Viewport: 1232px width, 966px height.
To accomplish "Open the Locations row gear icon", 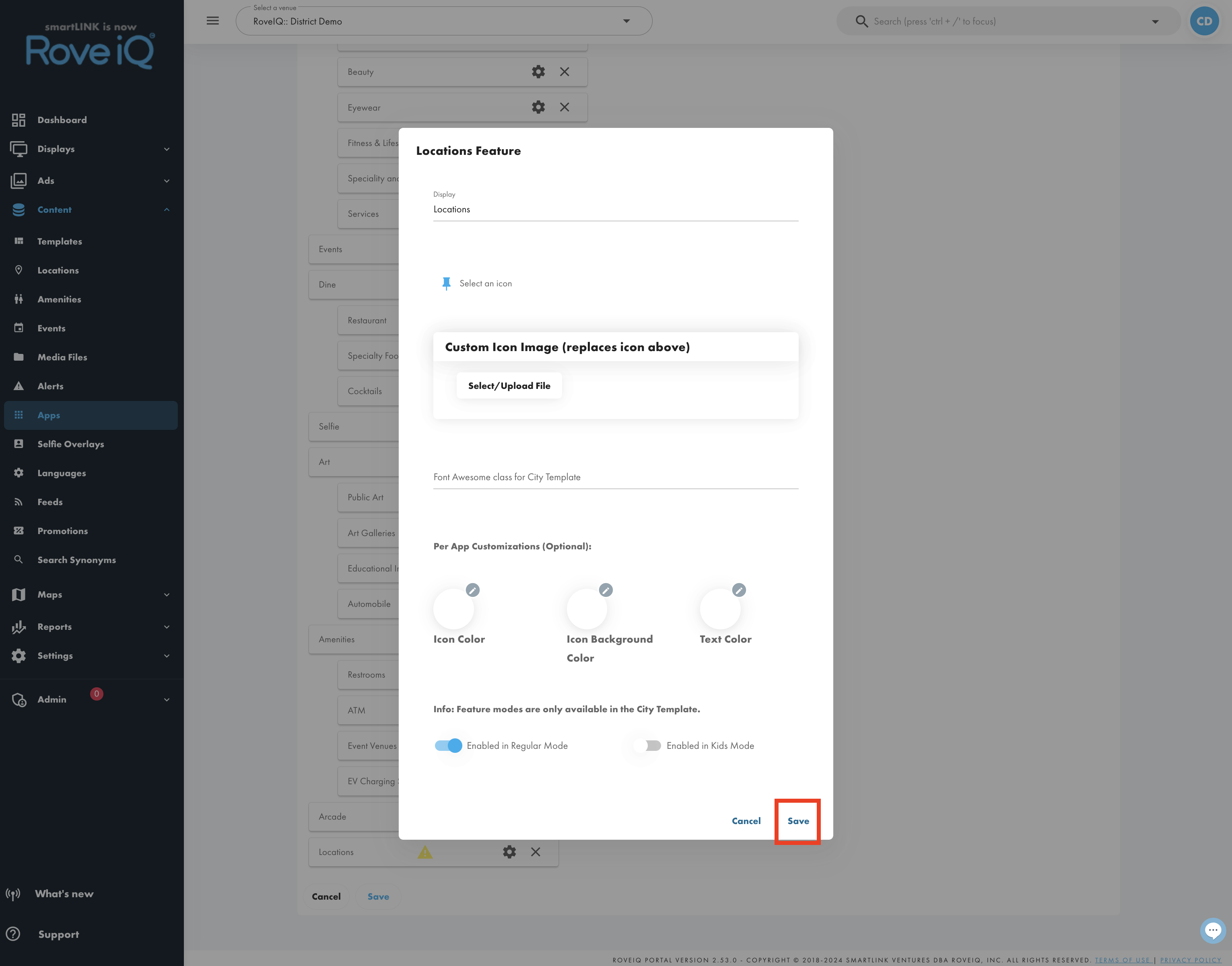I will (509, 852).
